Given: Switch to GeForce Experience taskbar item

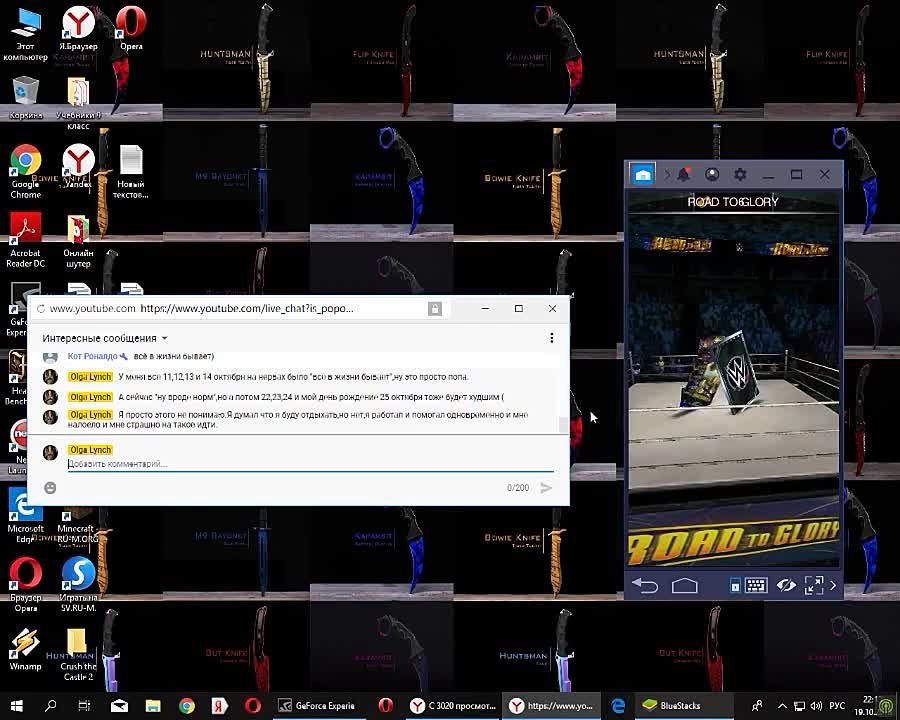Looking at the screenshot, I should point(319,706).
